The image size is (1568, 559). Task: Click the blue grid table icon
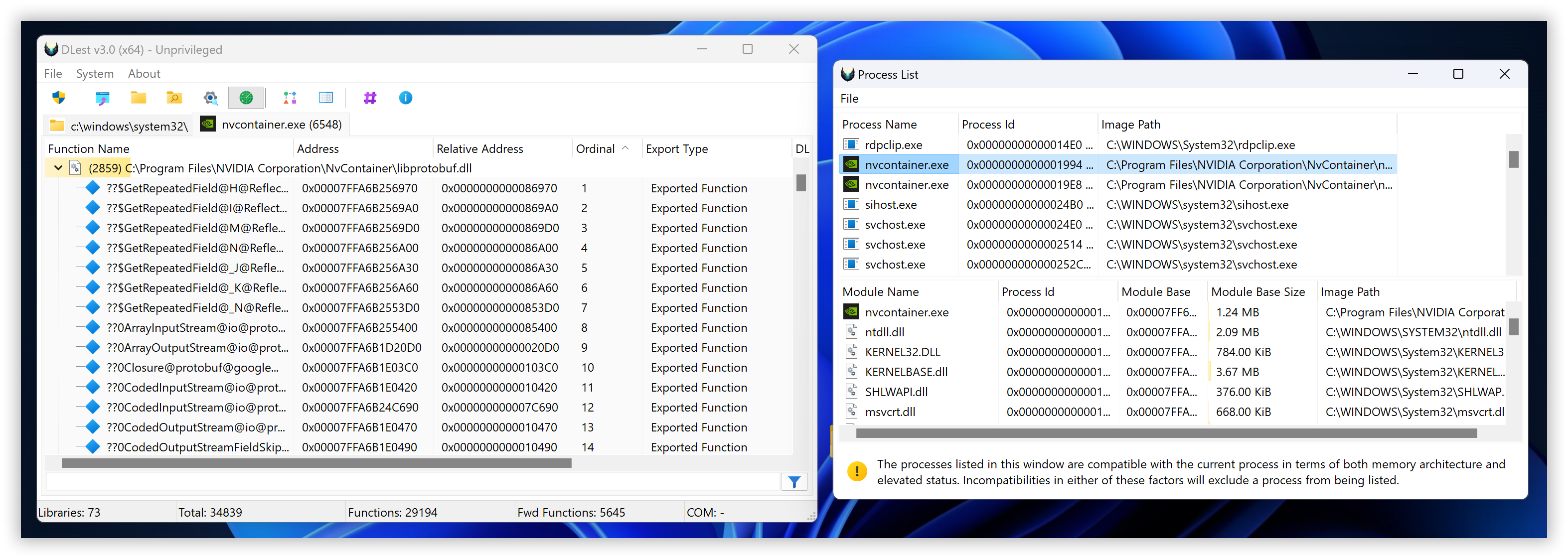click(325, 98)
